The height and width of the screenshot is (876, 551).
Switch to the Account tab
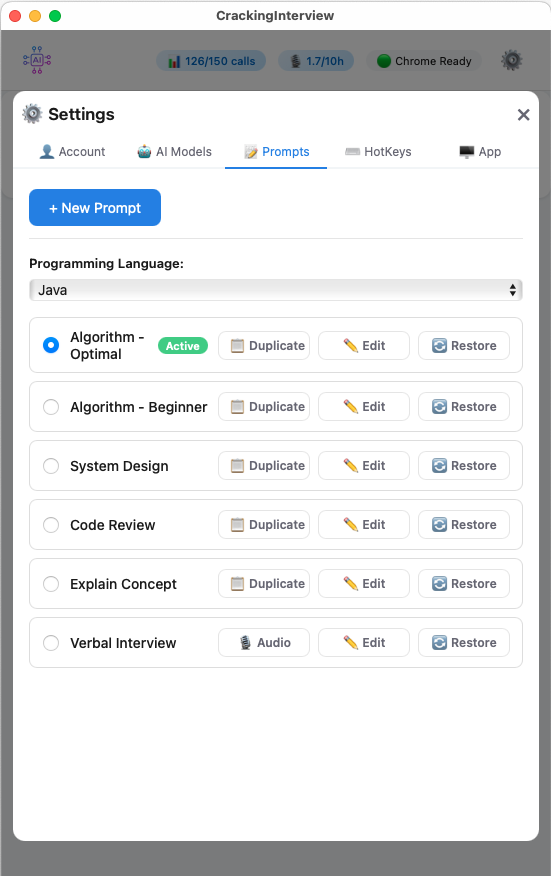pyautogui.click(x=72, y=151)
